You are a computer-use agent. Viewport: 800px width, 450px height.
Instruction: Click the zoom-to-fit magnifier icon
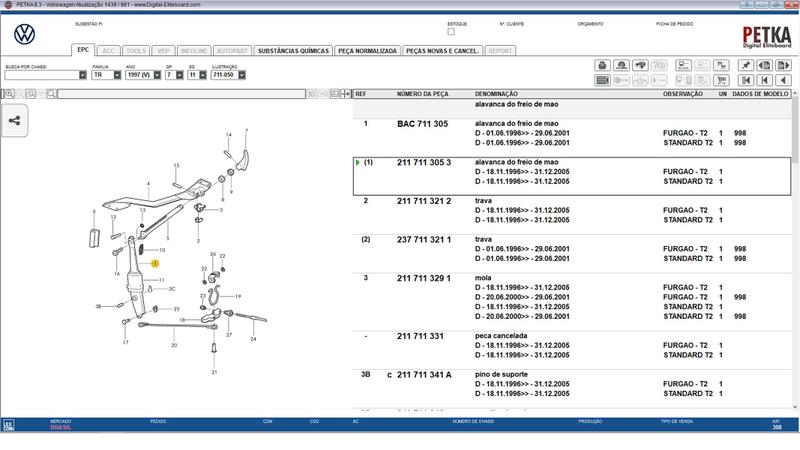(x=31, y=94)
